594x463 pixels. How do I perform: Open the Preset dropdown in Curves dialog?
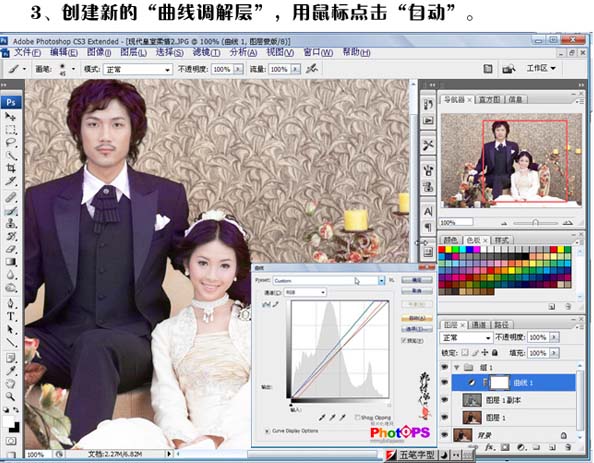381,280
